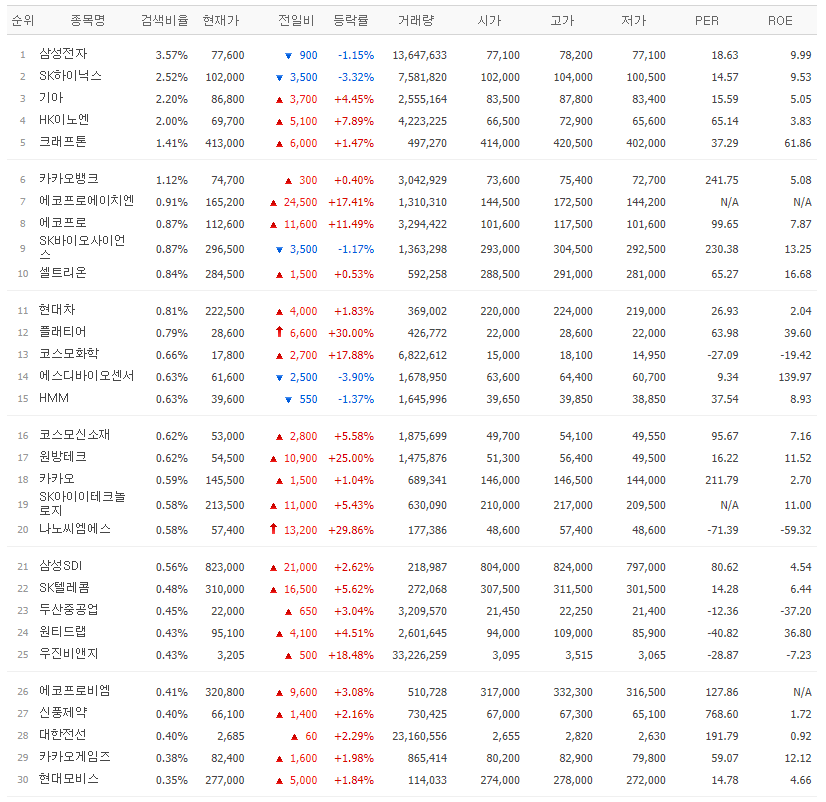826x802 pixels.
Task: Open the 나노씨엠에스 stock link
Action: click(x=75, y=529)
